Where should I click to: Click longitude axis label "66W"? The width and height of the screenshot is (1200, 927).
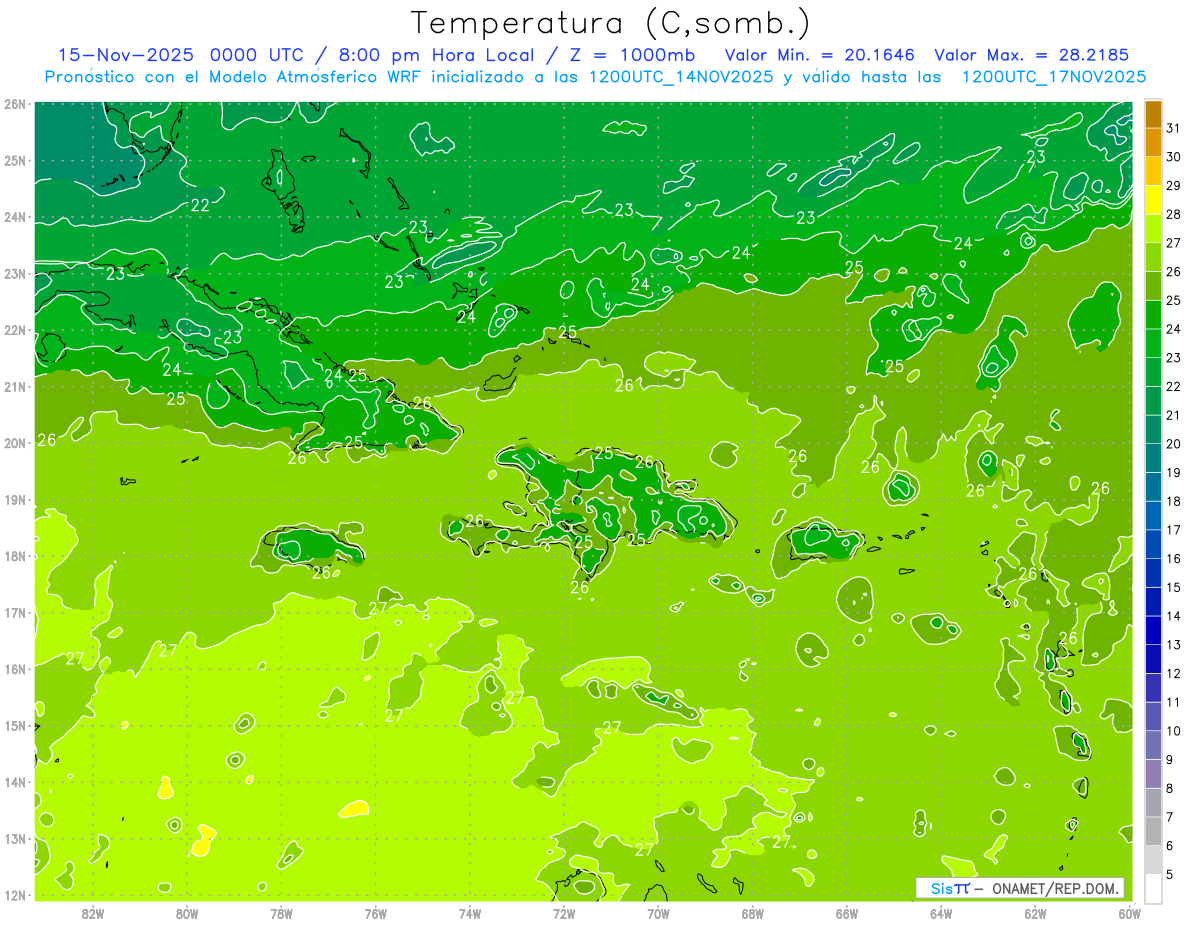click(x=847, y=913)
